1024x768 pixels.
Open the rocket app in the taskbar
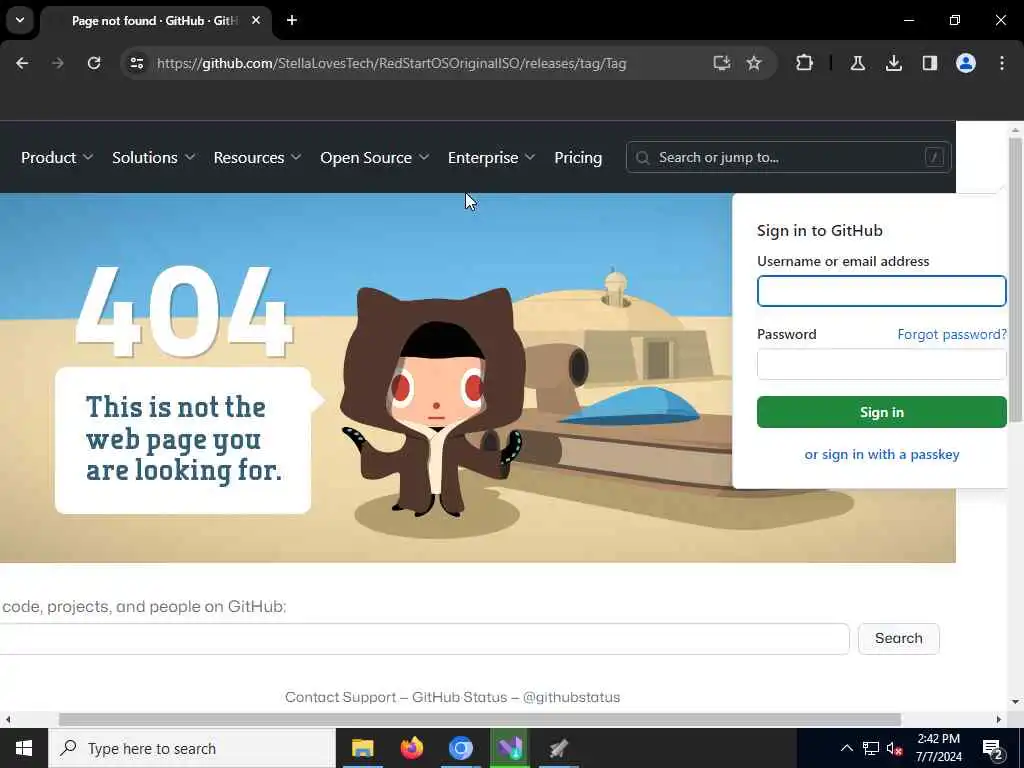558,748
